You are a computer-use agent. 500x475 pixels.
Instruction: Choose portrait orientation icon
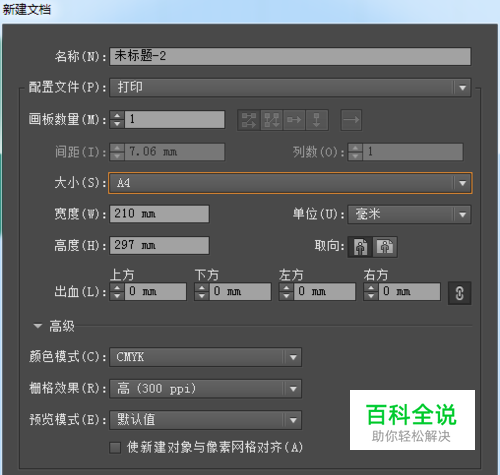coord(360,247)
